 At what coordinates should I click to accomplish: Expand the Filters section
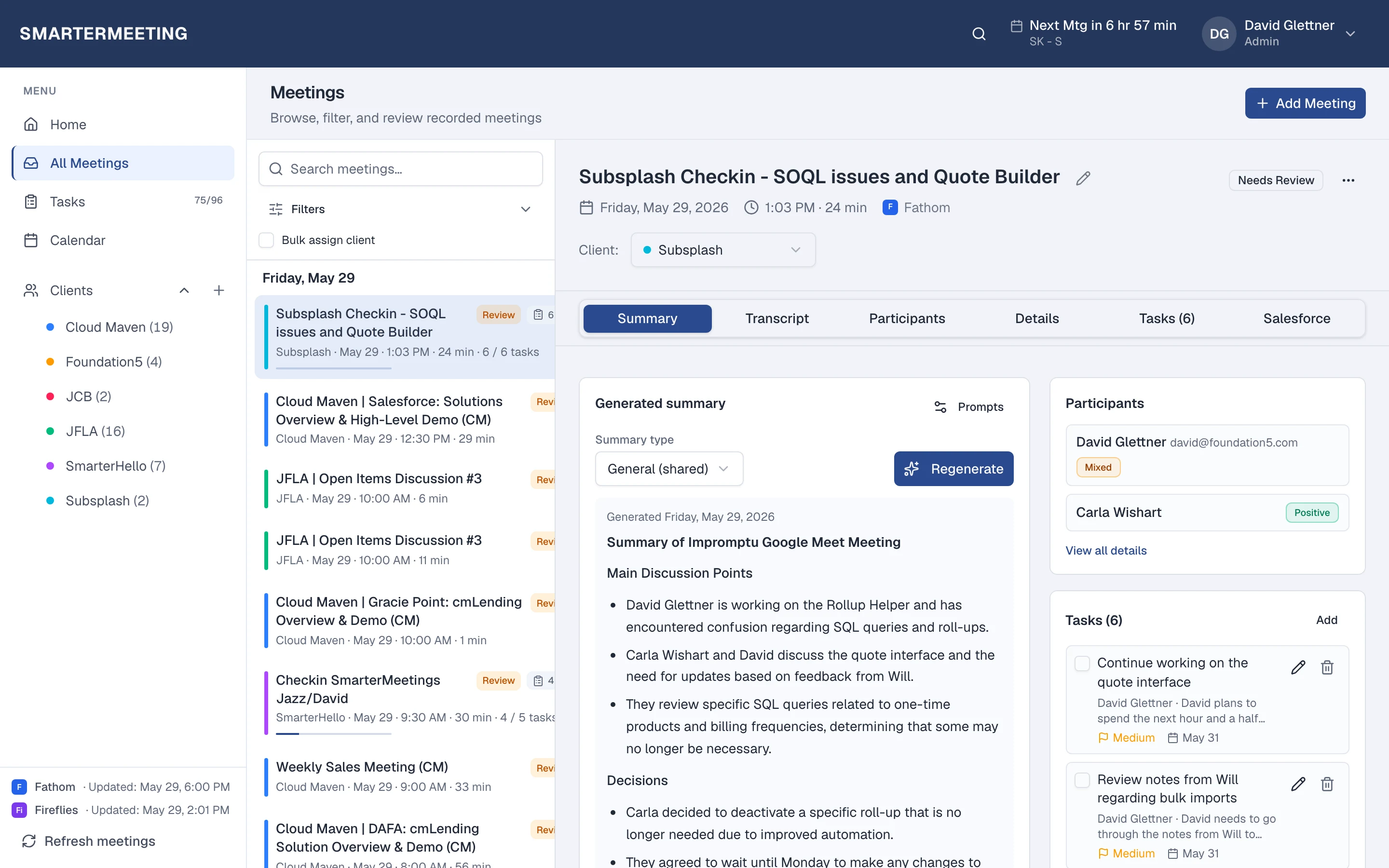pyautogui.click(x=401, y=209)
